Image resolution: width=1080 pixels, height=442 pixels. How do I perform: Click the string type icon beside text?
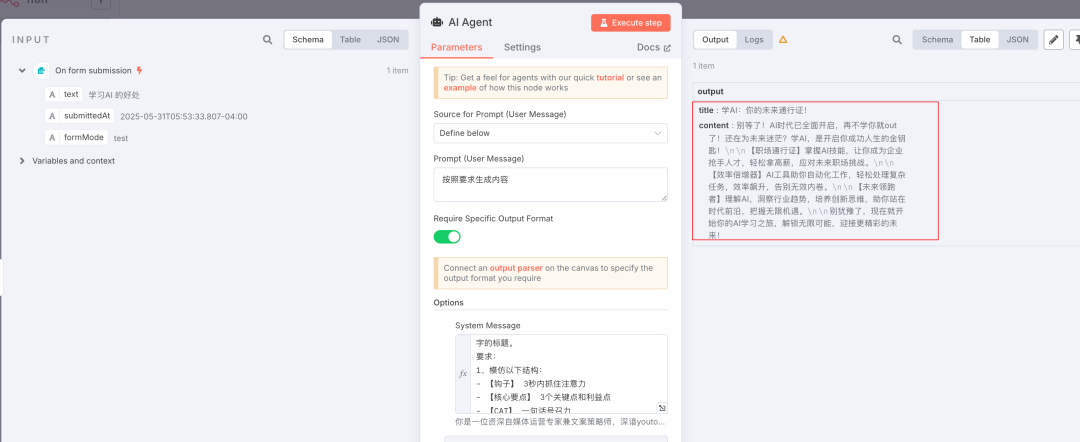52,94
